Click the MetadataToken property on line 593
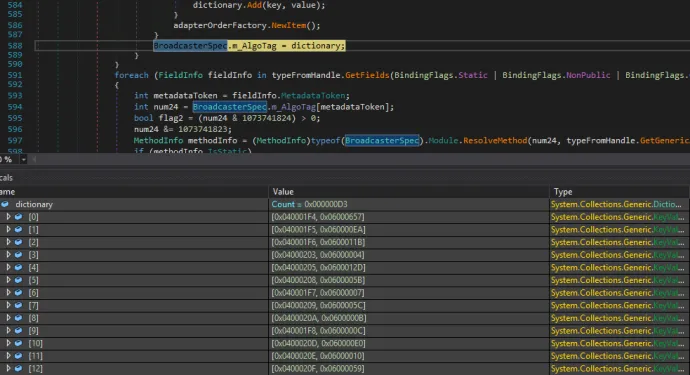The width and height of the screenshot is (690, 375). (x=313, y=96)
